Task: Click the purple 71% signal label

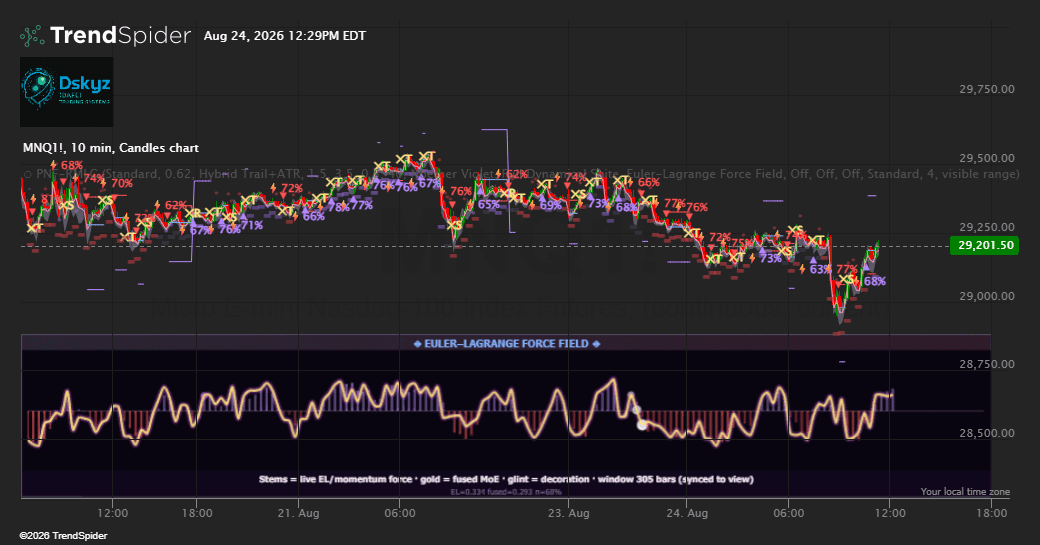Action: click(x=252, y=225)
